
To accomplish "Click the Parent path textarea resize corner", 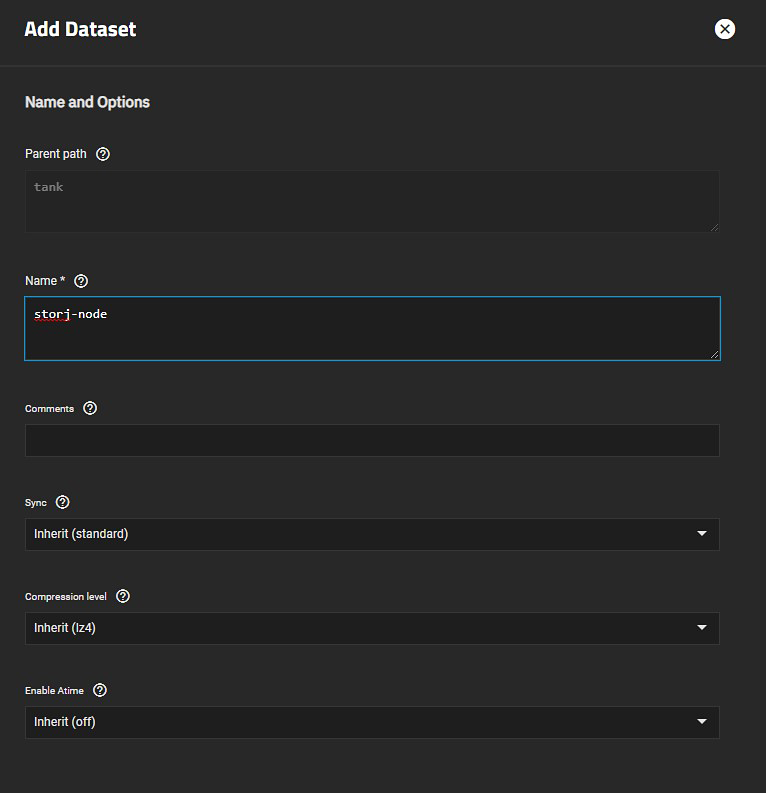I will [x=715, y=227].
